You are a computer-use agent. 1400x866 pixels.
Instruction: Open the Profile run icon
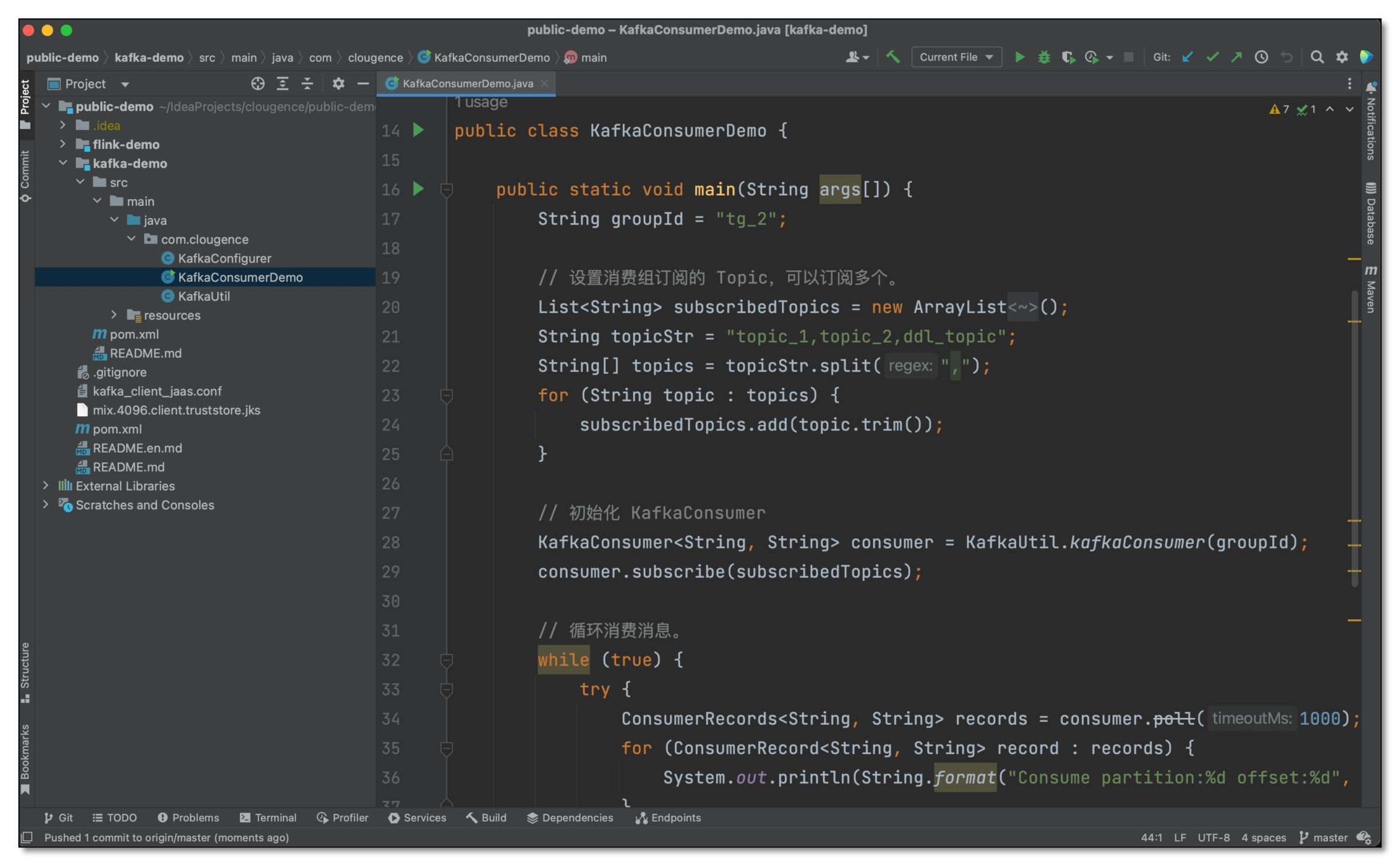[1091, 57]
